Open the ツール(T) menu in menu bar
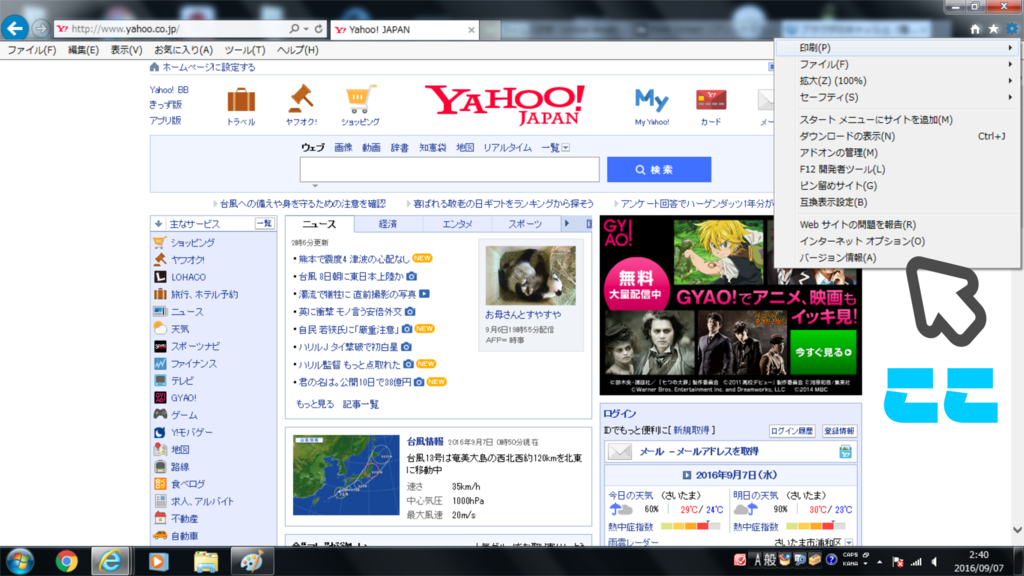The height and width of the screenshot is (576, 1024). pyautogui.click(x=245, y=50)
